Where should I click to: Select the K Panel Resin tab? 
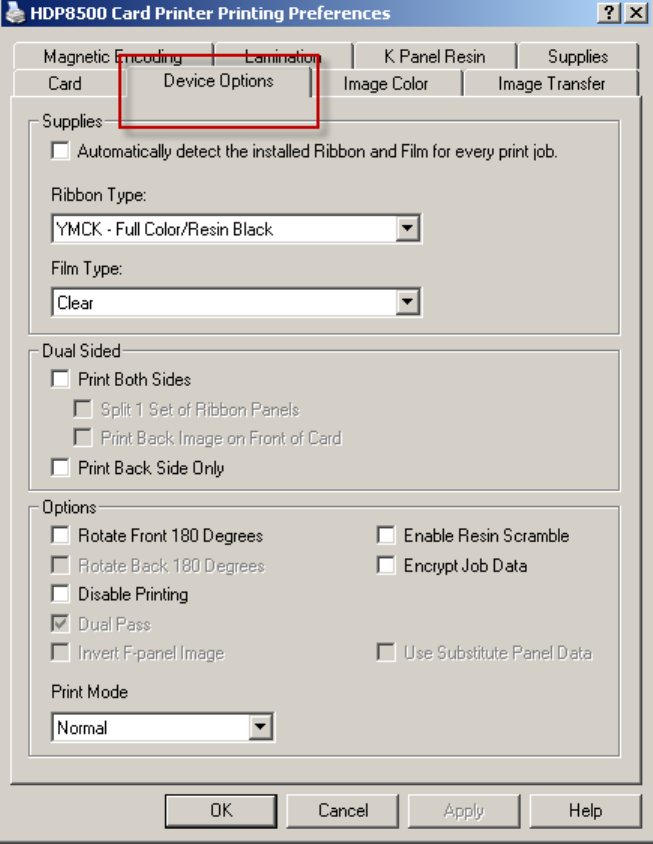434,56
